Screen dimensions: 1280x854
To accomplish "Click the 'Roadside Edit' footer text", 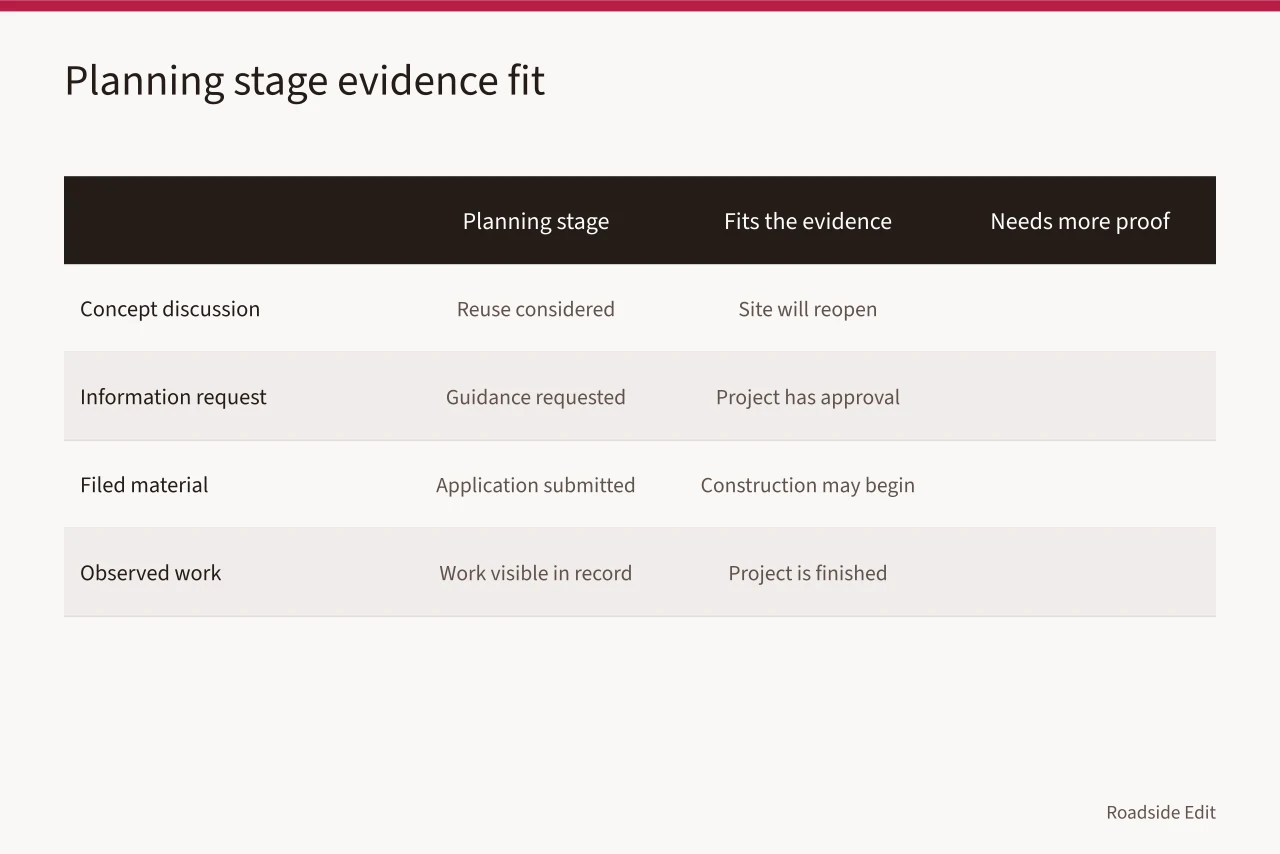I will [1161, 812].
